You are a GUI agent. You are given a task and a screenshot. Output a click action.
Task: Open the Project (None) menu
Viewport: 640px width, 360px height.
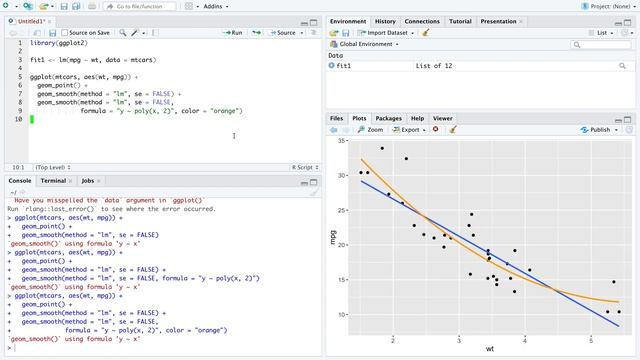pyautogui.click(x=609, y=7)
